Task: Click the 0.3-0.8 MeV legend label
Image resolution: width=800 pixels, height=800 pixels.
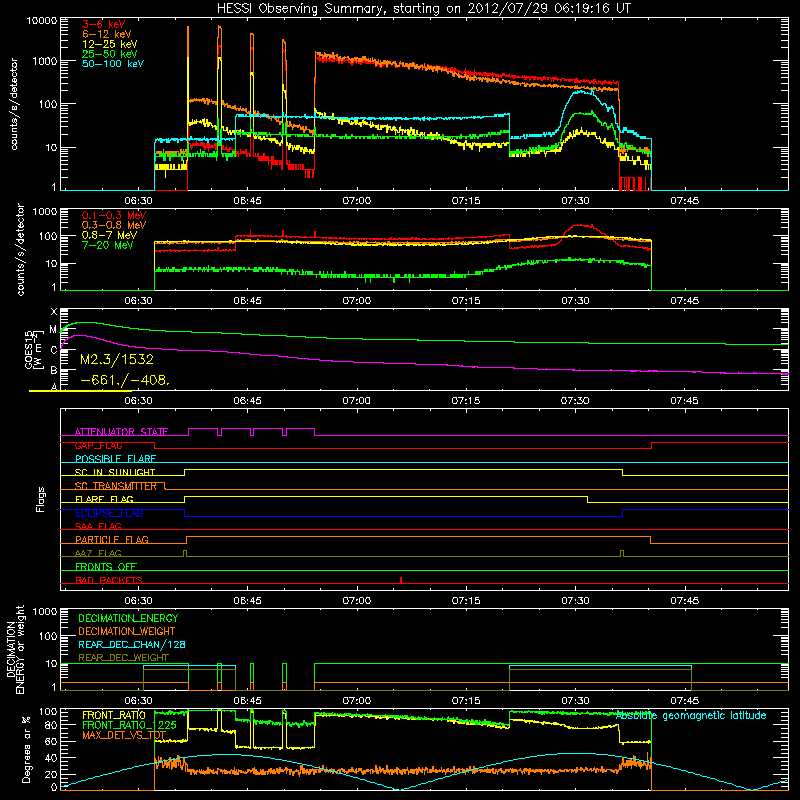Action: [x=114, y=225]
